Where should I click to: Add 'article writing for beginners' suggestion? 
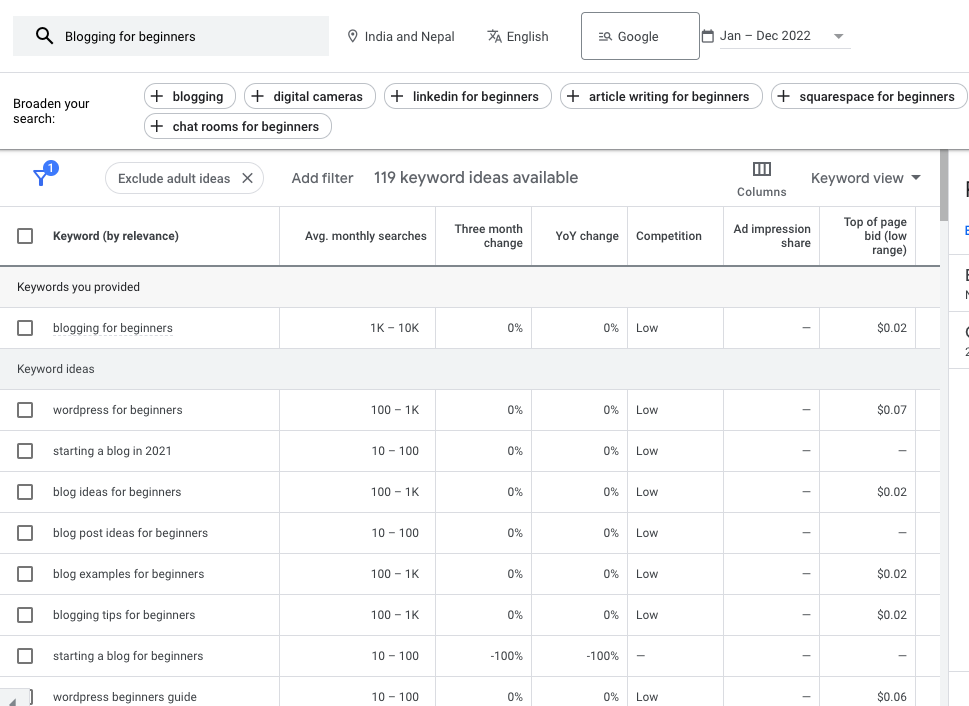(x=661, y=96)
